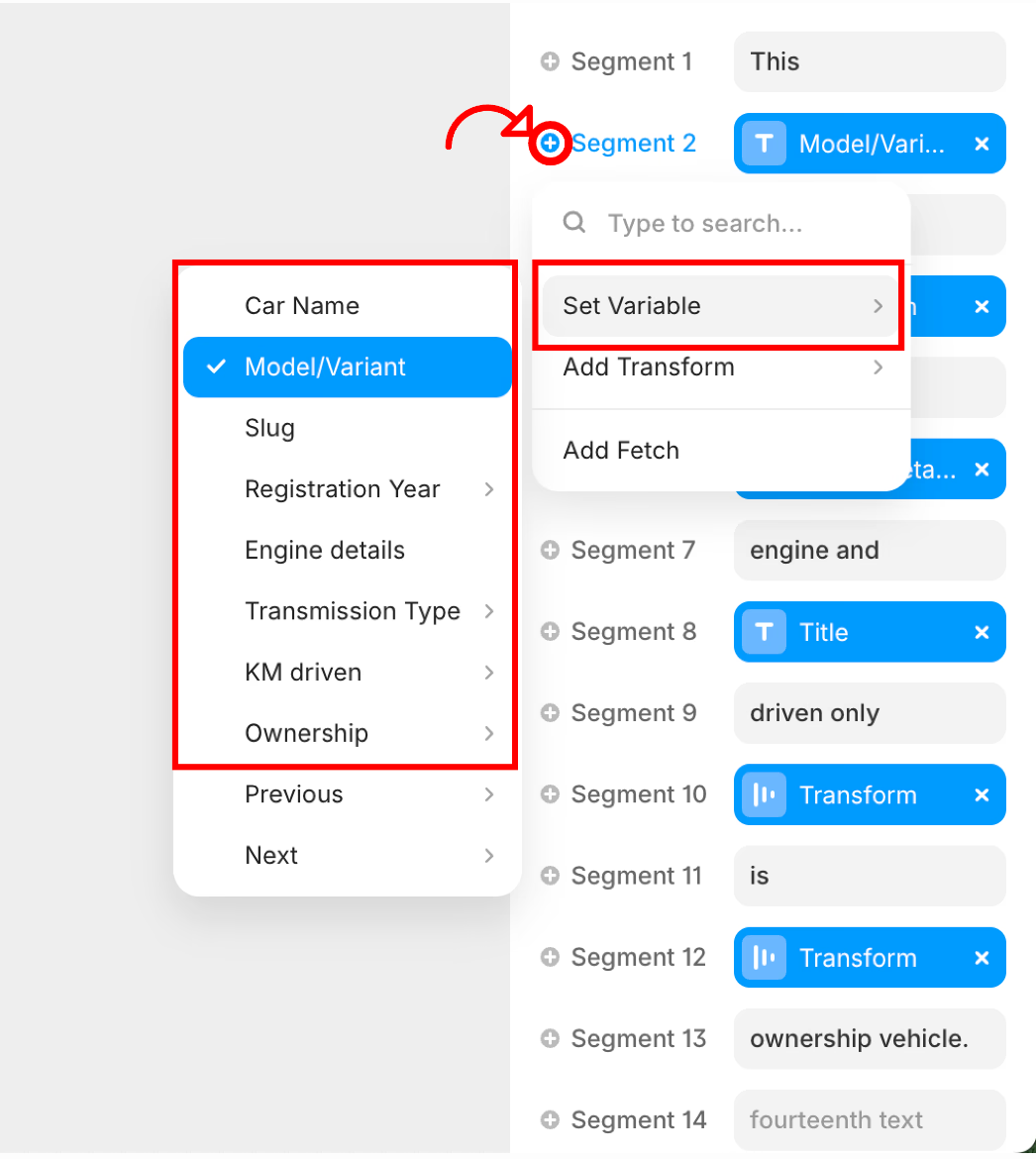
Task: Select the Engine details variable
Action: tap(348, 550)
